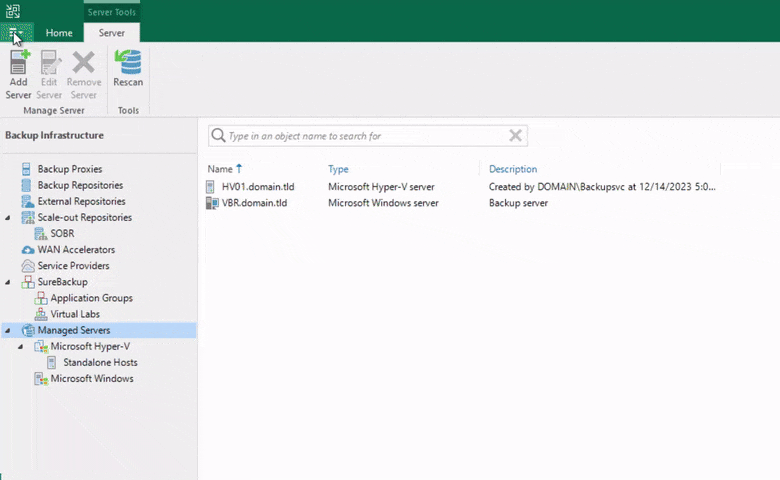
Task: Click the Microsoft Hyper-V tree icon
Action: pos(41,346)
